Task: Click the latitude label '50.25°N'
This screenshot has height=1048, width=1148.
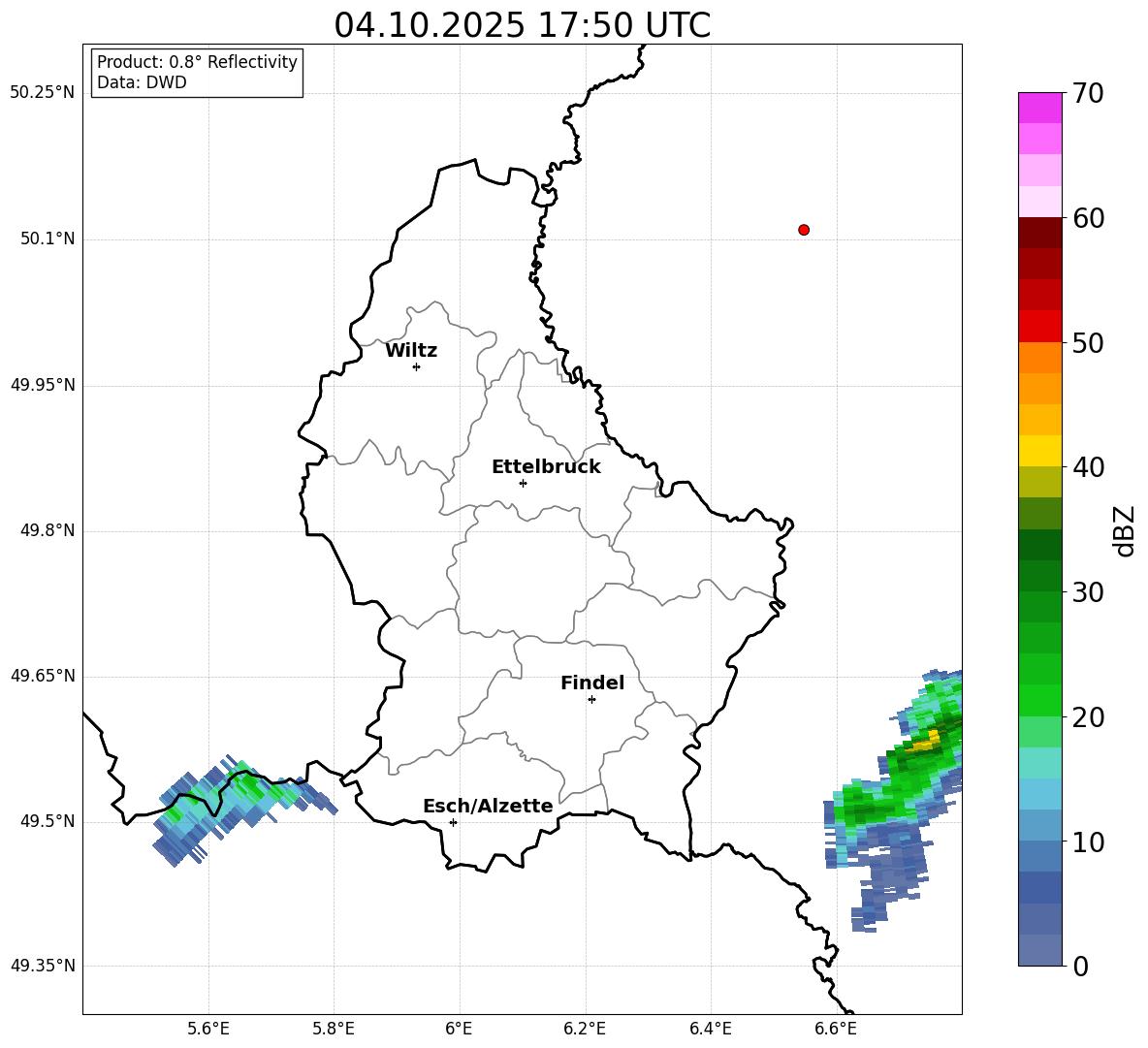Action: coord(43,93)
